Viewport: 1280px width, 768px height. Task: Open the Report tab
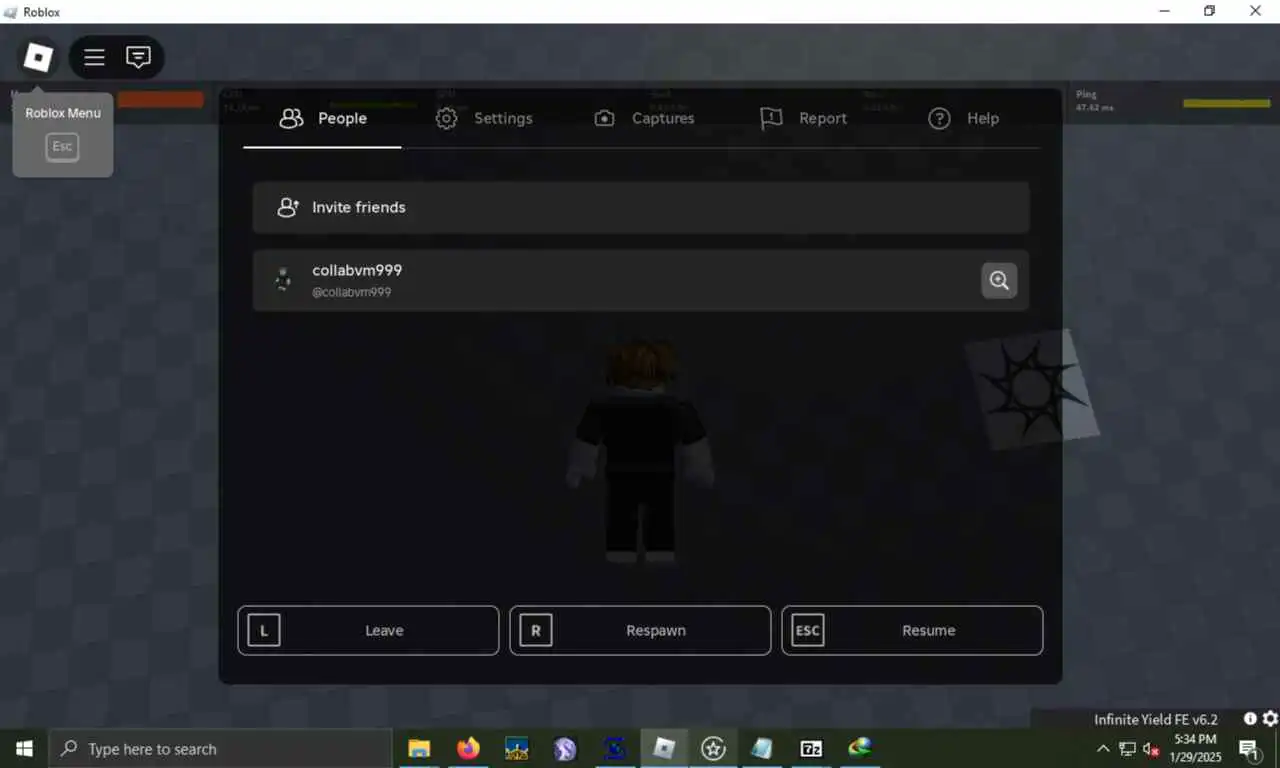[x=803, y=118]
